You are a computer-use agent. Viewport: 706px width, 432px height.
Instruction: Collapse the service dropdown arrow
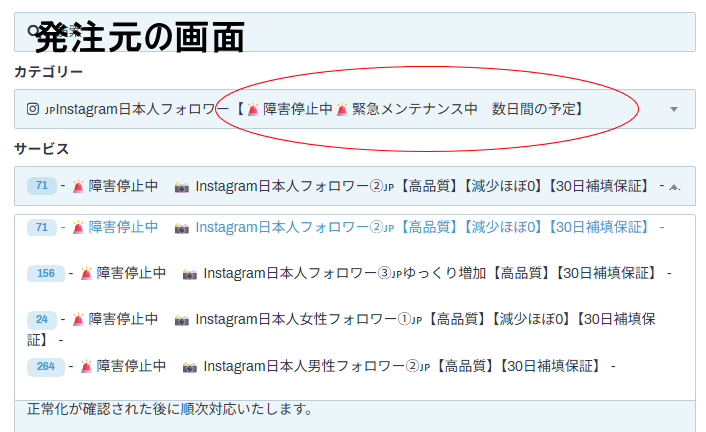tap(674, 186)
